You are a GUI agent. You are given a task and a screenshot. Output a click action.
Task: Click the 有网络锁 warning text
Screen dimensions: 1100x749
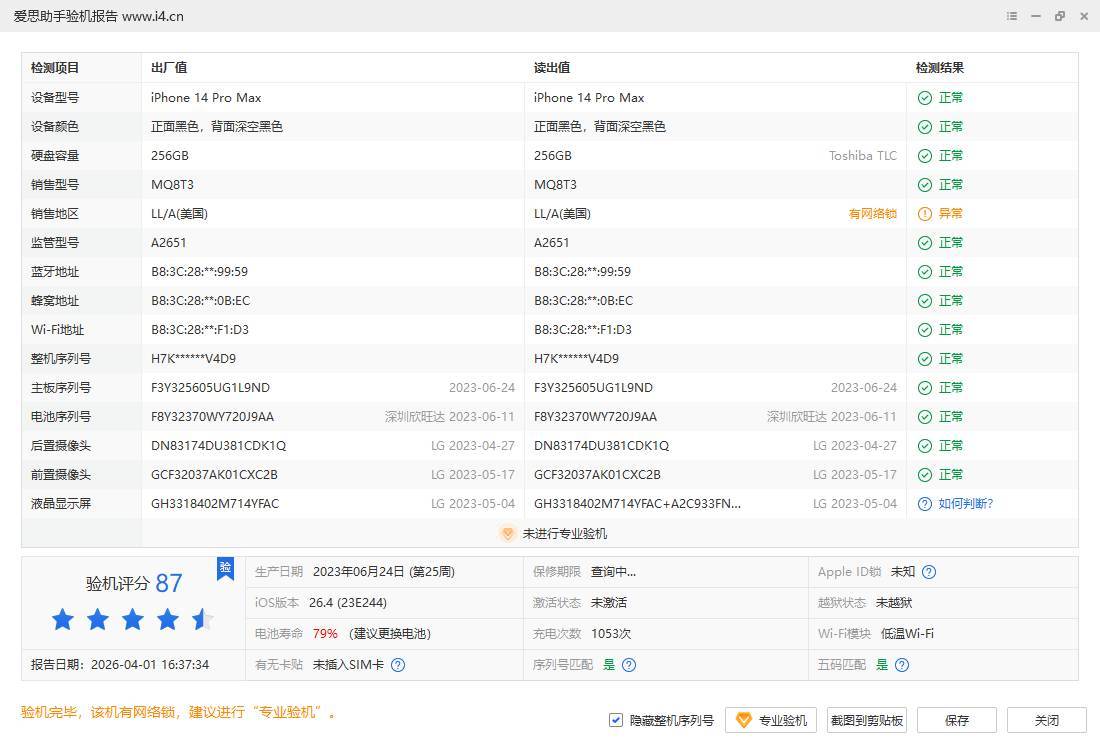coord(872,214)
